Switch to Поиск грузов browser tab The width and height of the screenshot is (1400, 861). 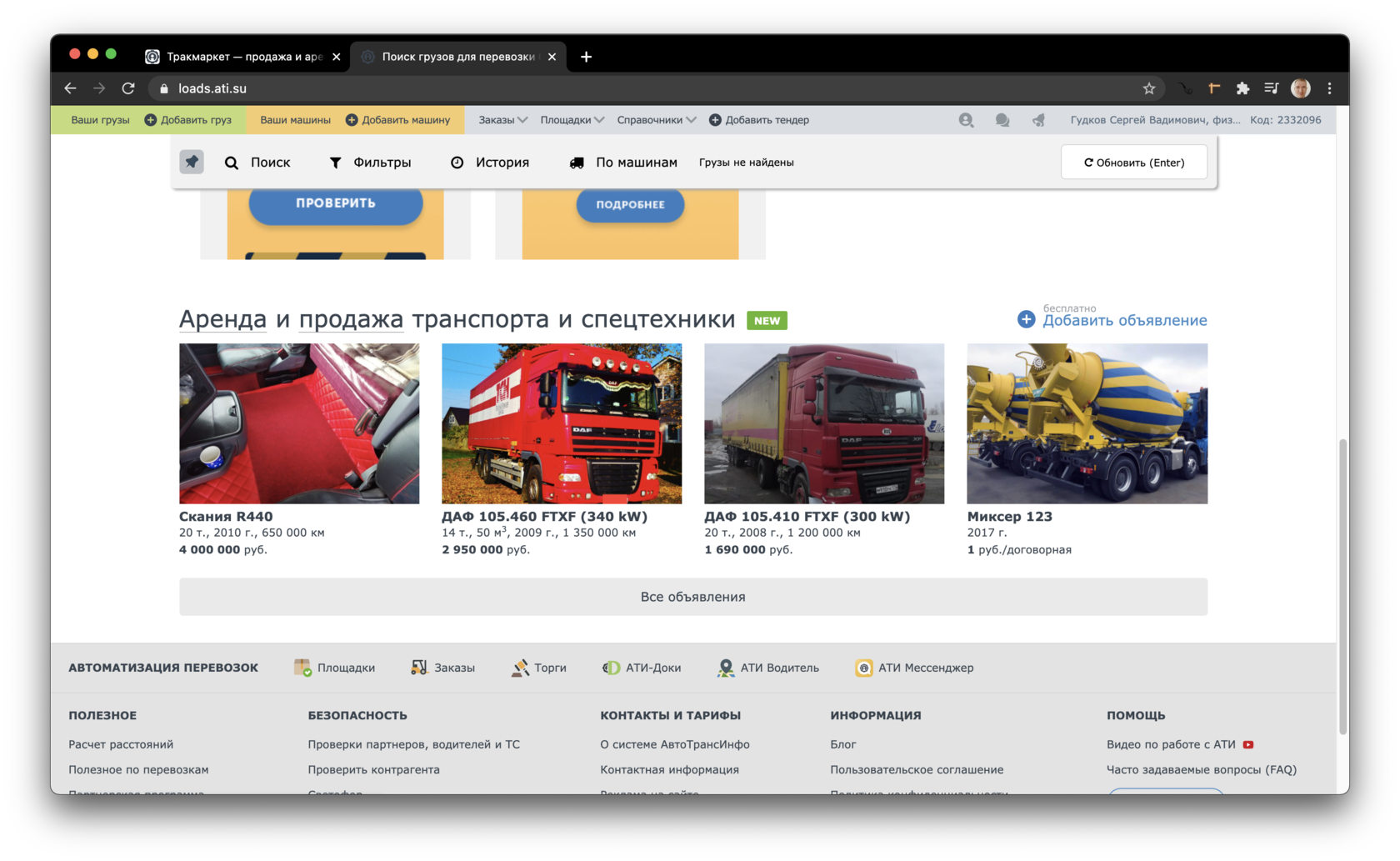457,57
